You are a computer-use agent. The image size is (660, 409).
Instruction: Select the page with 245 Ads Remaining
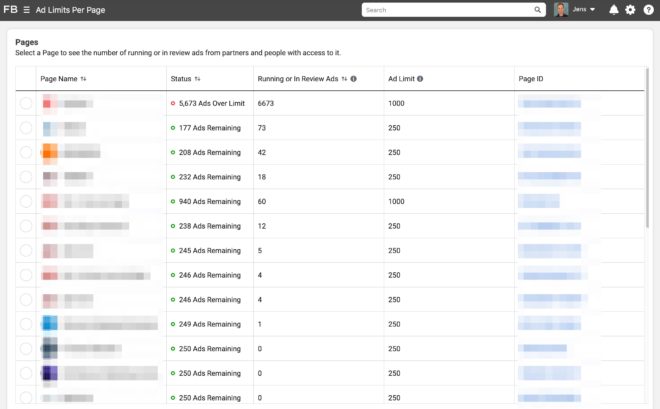[26, 250]
